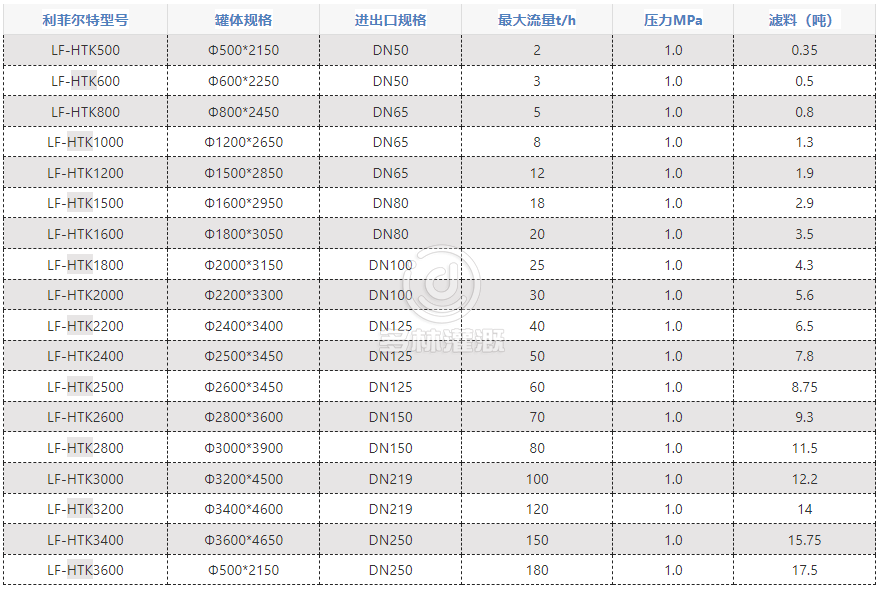Select the LF-HTK2000 model cell
Screen dimensions: 884x589
[x=85, y=295]
